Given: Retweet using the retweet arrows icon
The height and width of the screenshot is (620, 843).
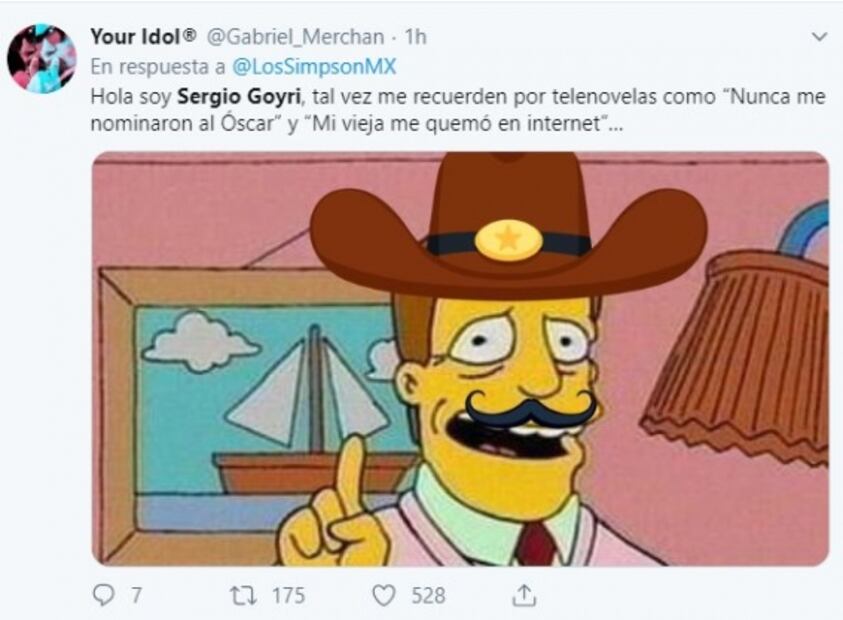Looking at the screenshot, I should pyautogui.click(x=244, y=596).
